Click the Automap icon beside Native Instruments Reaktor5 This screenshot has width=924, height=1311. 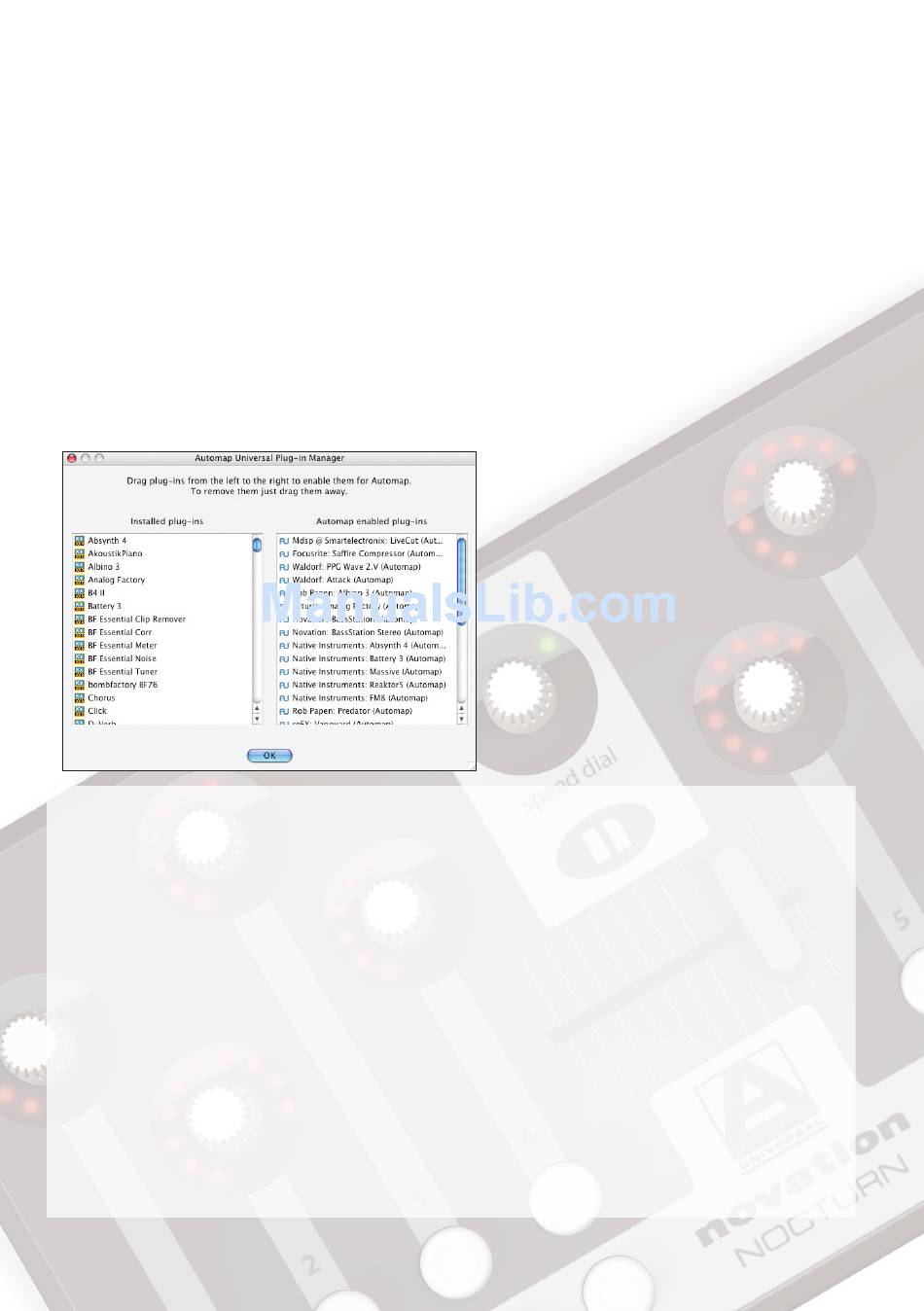(x=284, y=685)
